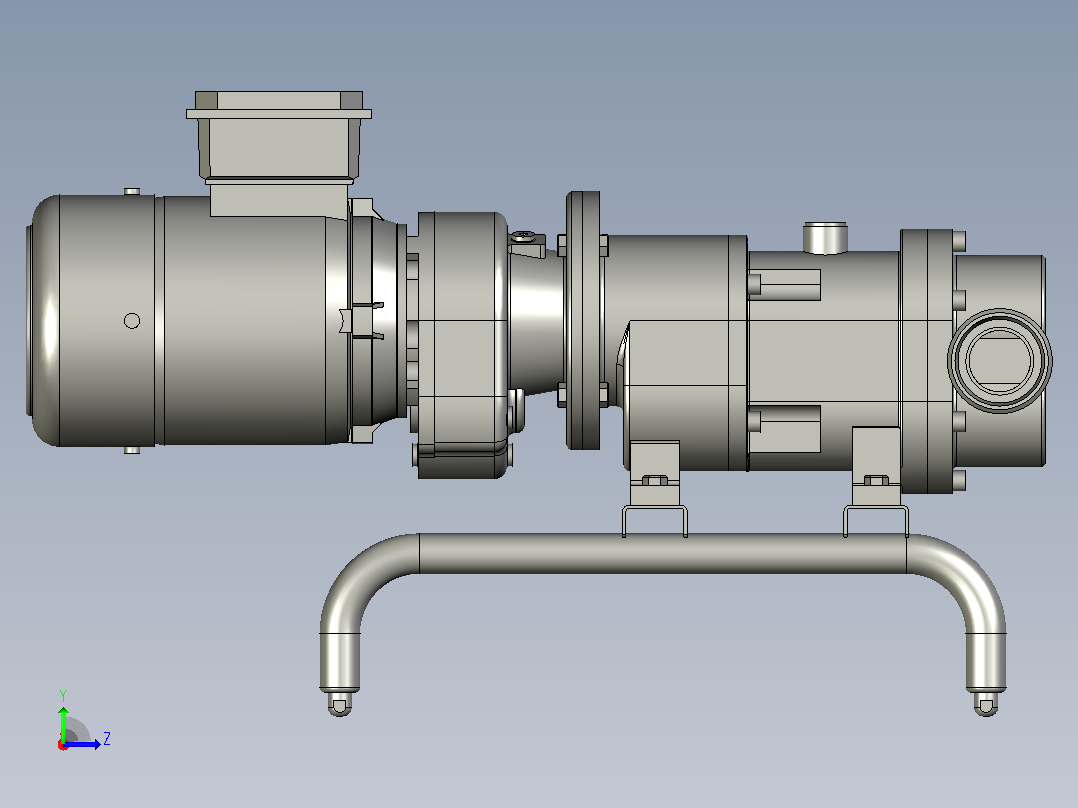Viewport: 1078px width, 808px height.
Task: Select the vertical pipe stub on pump top
Action: tap(825, 238)
